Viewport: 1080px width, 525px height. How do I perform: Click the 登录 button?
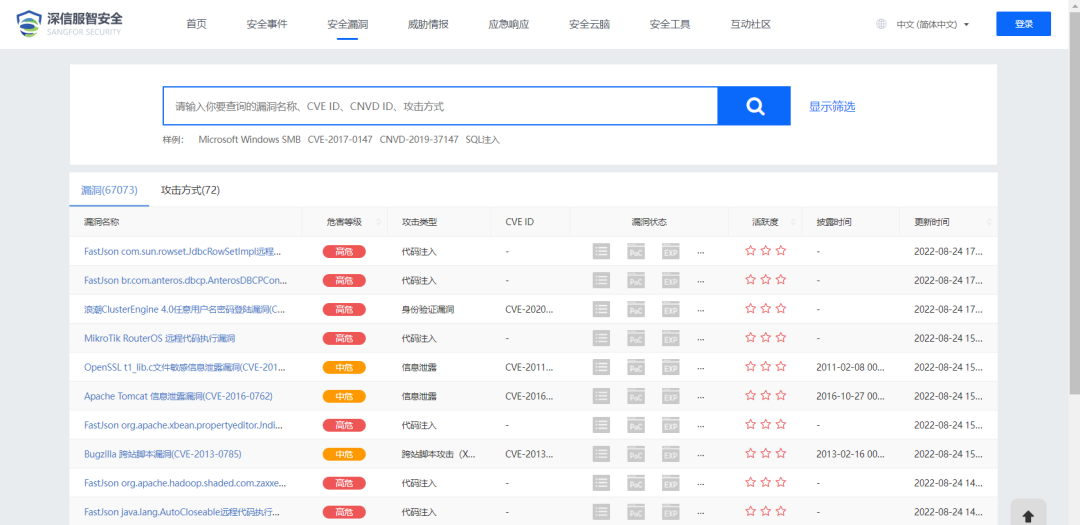coord(1024,24)
